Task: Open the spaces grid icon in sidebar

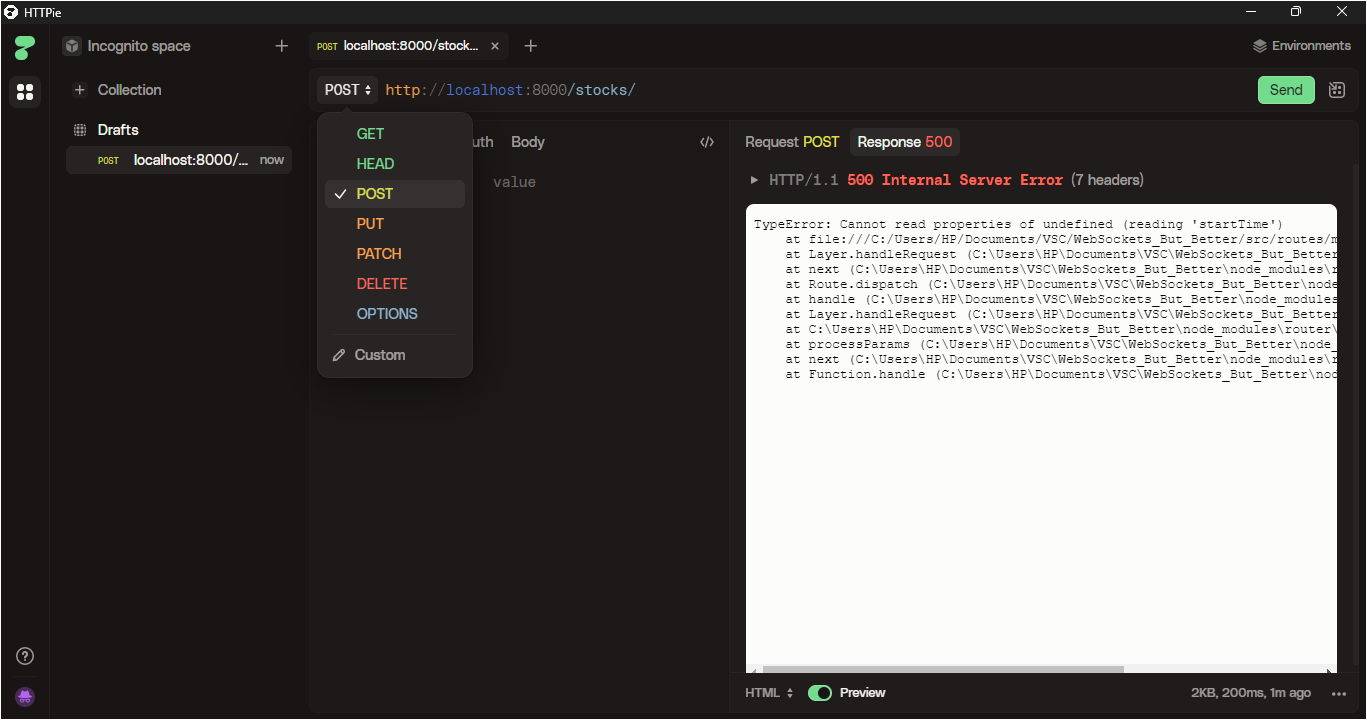Action: [25, 92]
